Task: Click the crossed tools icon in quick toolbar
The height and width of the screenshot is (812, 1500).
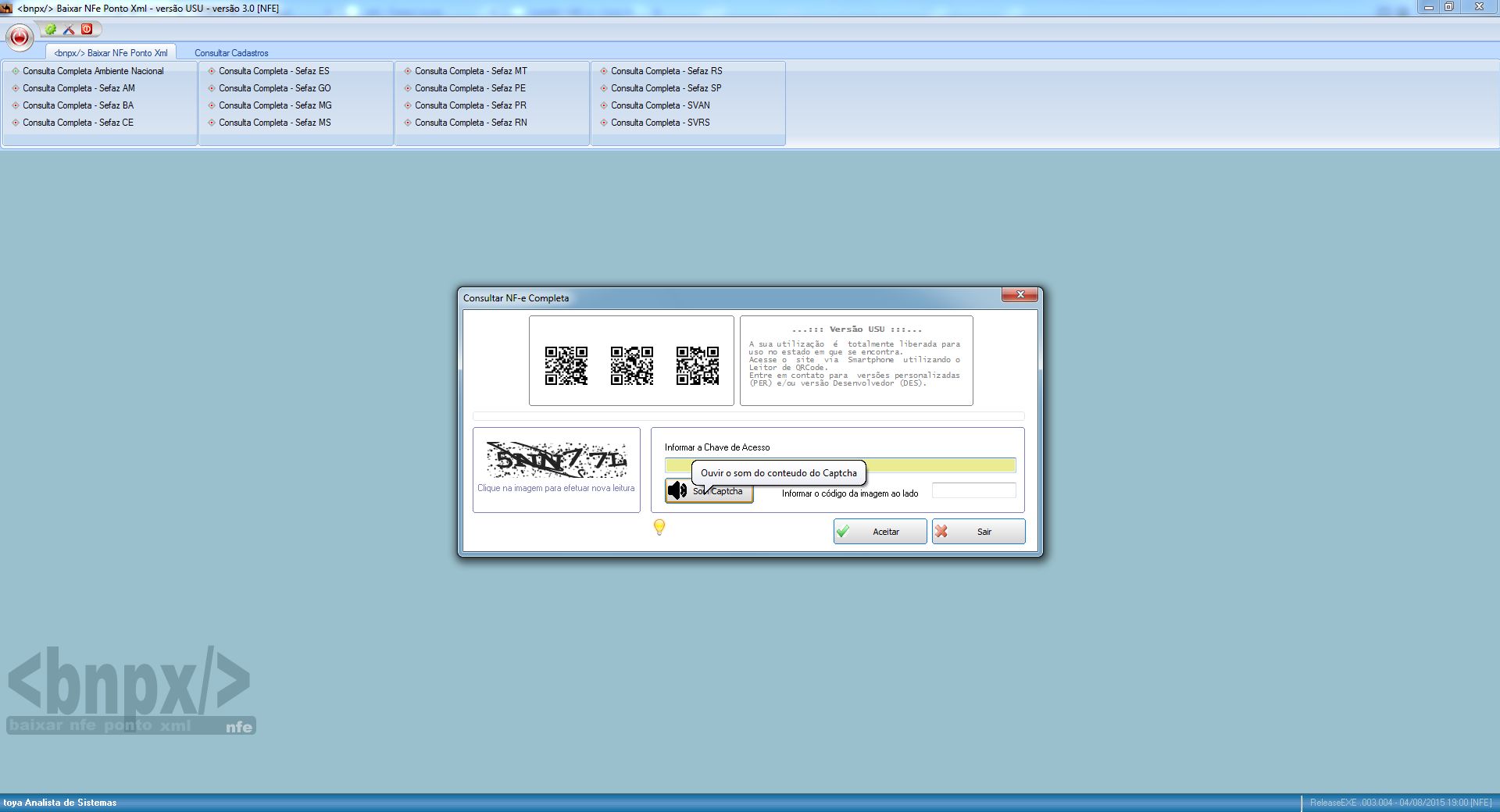Action: tap(69, 30)
